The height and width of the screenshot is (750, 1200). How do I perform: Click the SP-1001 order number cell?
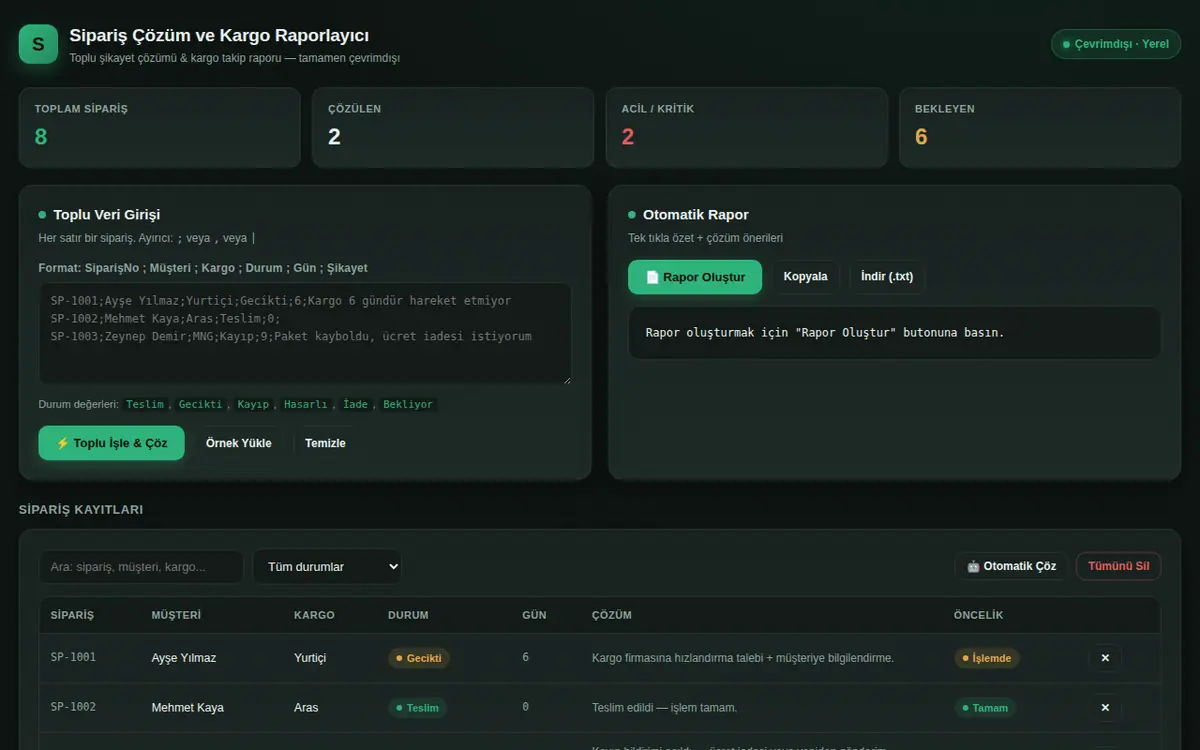74,657
